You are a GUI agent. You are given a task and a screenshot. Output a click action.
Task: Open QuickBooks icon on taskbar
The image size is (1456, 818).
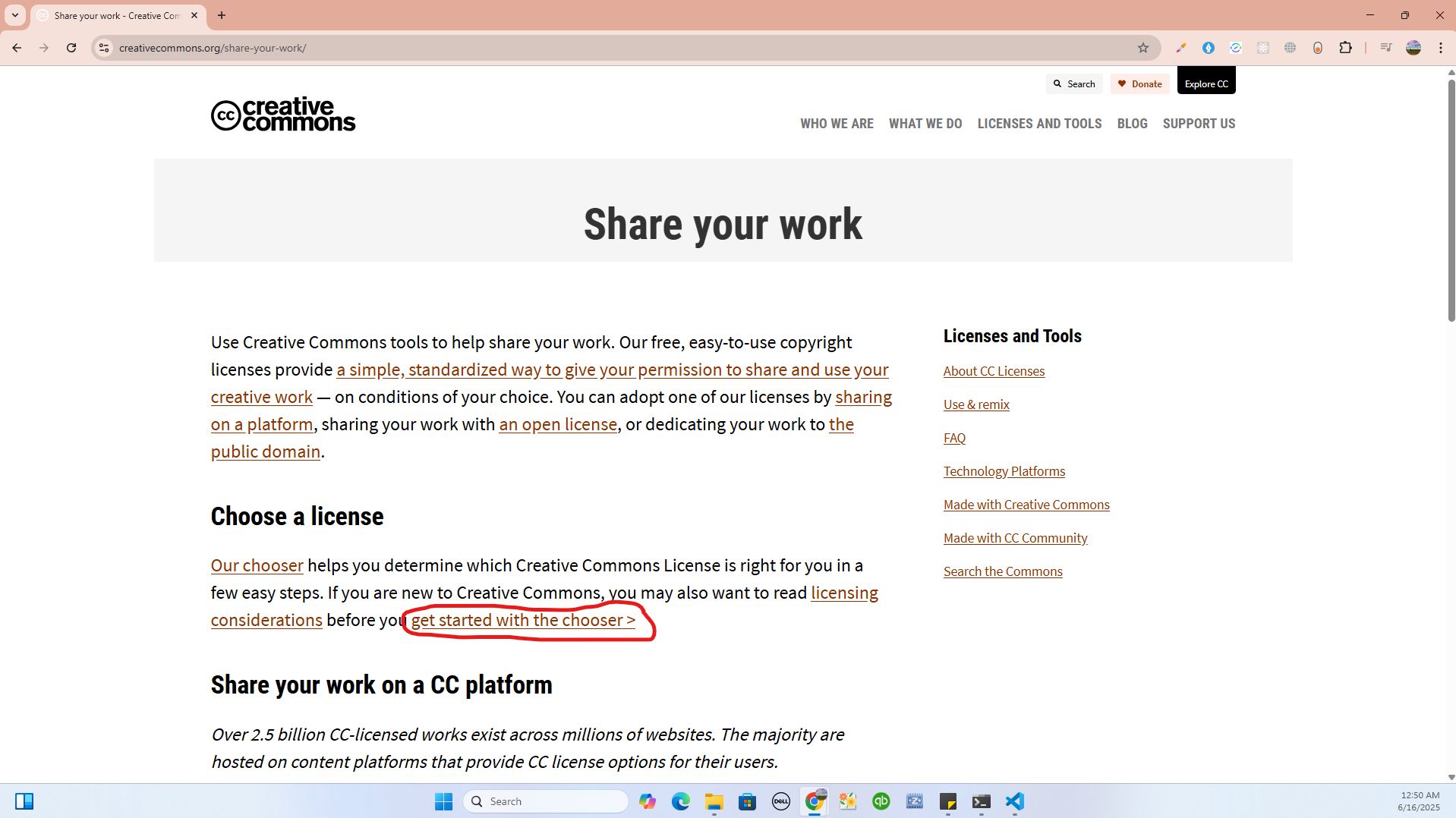point(881,801)
